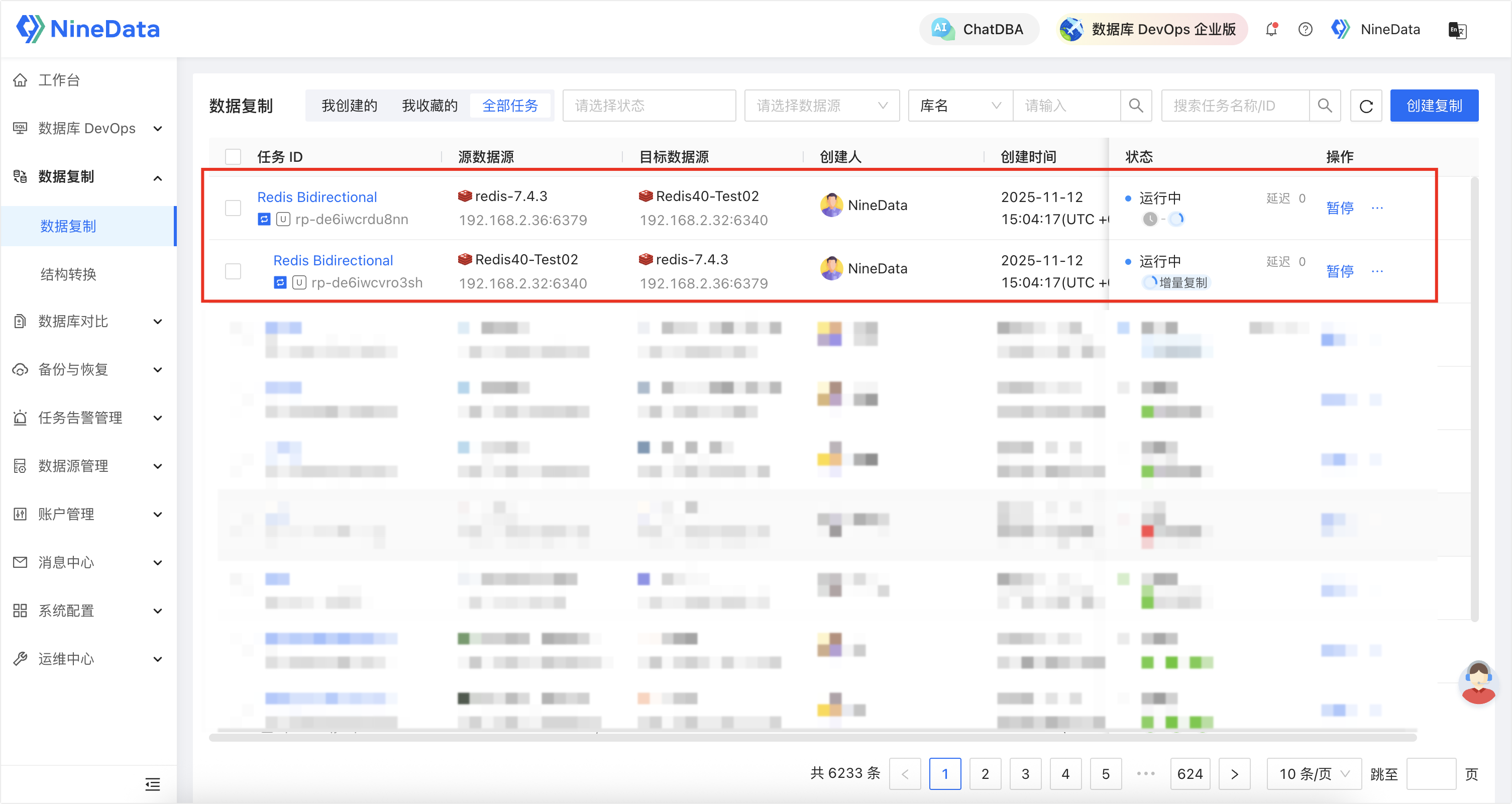
Task: Pause the rp-de6iwcvro3sh task
Action: point(1340,271)
